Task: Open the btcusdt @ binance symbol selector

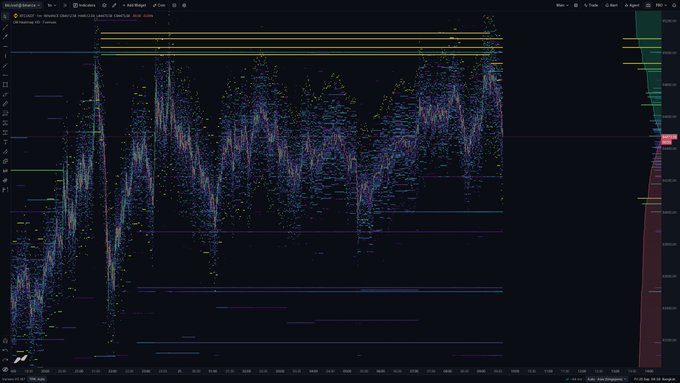Action: pyautogui.click(x=22, y=5)
